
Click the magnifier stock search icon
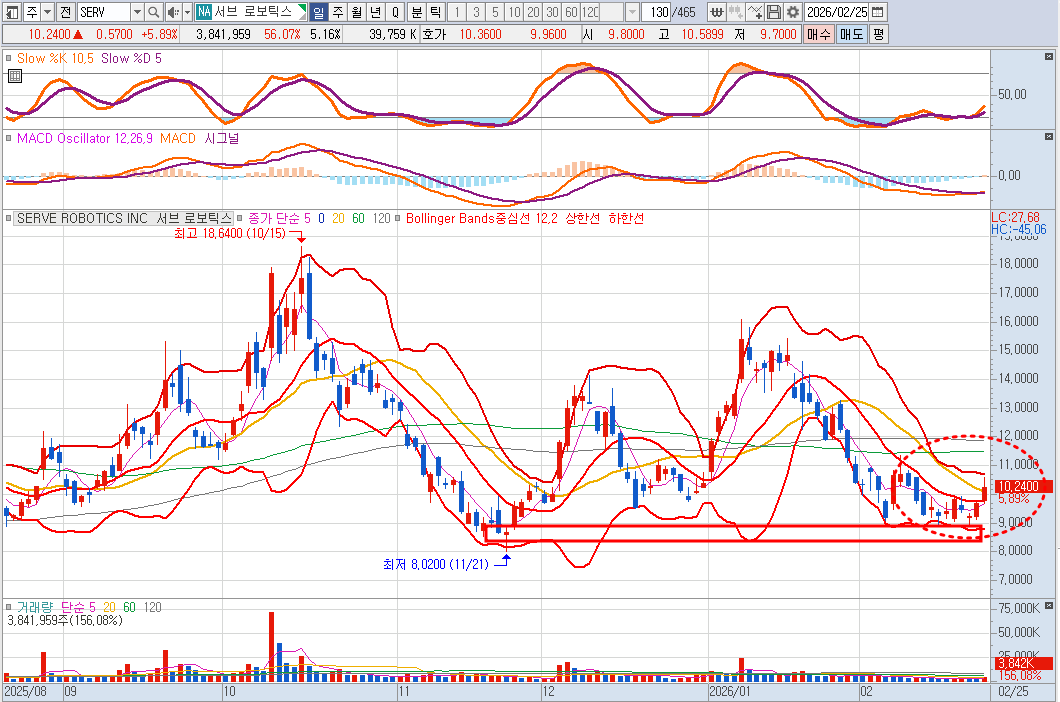pyautogui.click(x=153, y=12)
